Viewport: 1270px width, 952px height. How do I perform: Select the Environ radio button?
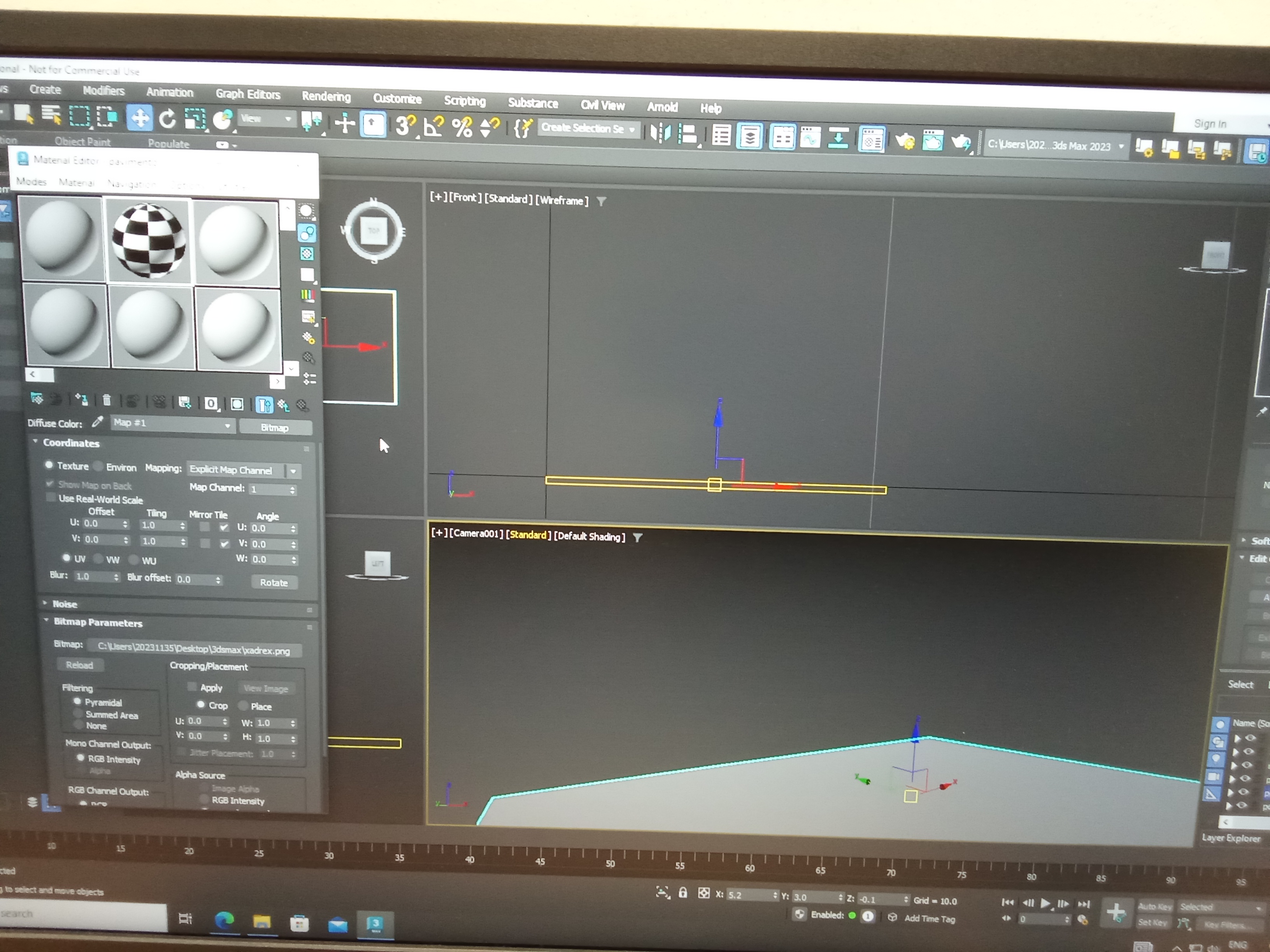tap(98, 466)
